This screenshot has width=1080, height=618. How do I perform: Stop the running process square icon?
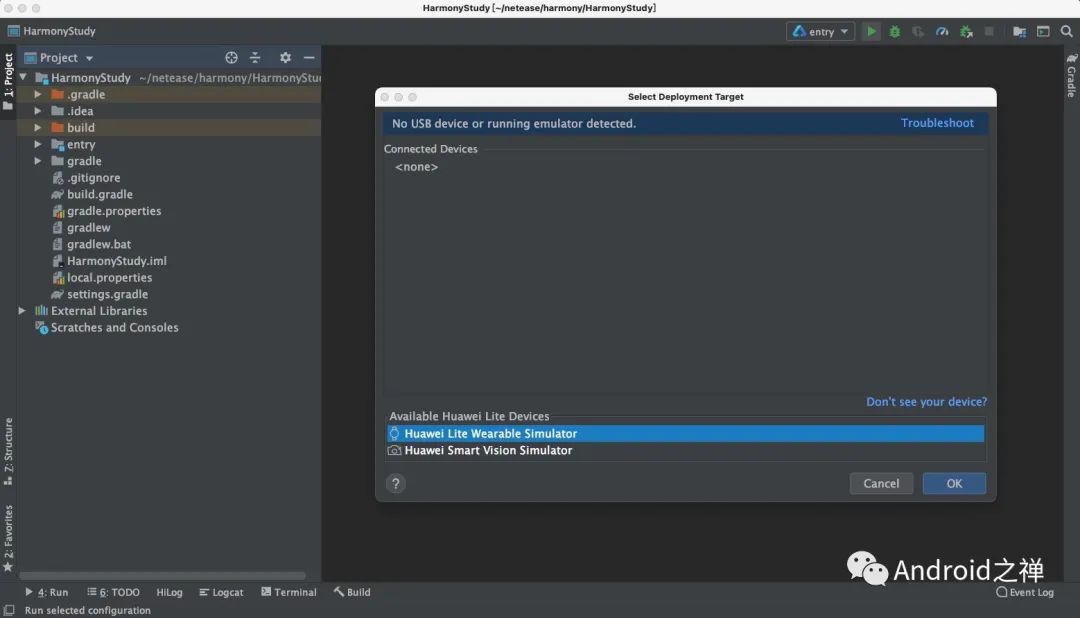click(x=989, y=31)
